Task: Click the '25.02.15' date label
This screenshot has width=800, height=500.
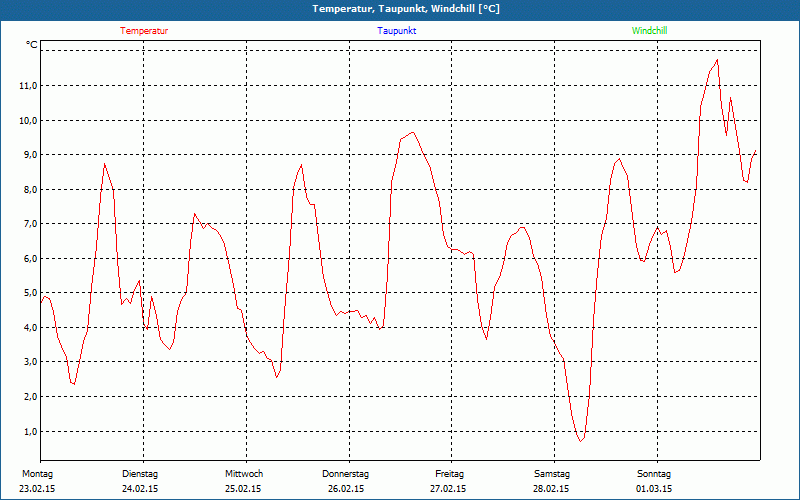Action: point(243,489)
